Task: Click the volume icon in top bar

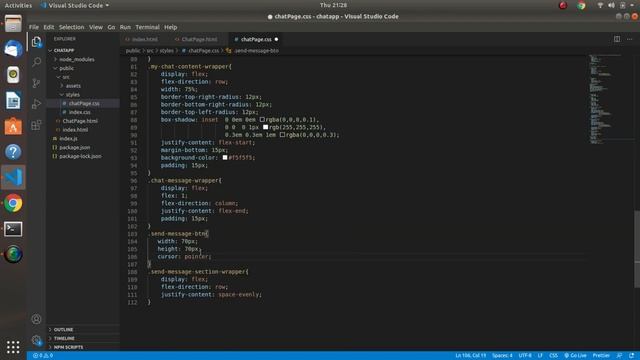Action: [x=611, y=5]
